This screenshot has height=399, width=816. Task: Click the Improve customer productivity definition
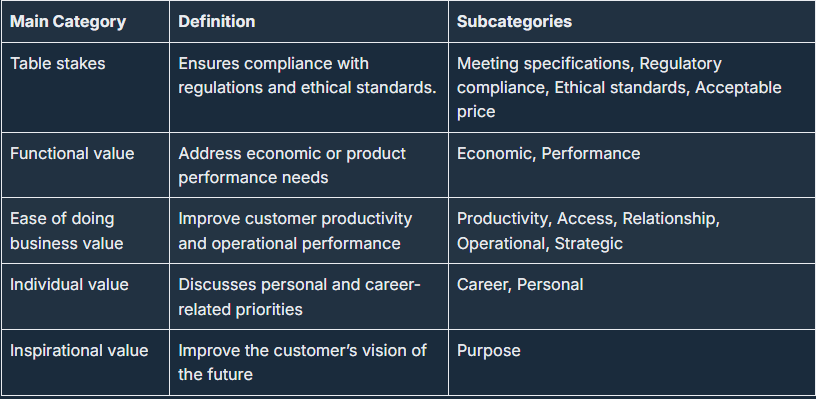click(295, 230)
